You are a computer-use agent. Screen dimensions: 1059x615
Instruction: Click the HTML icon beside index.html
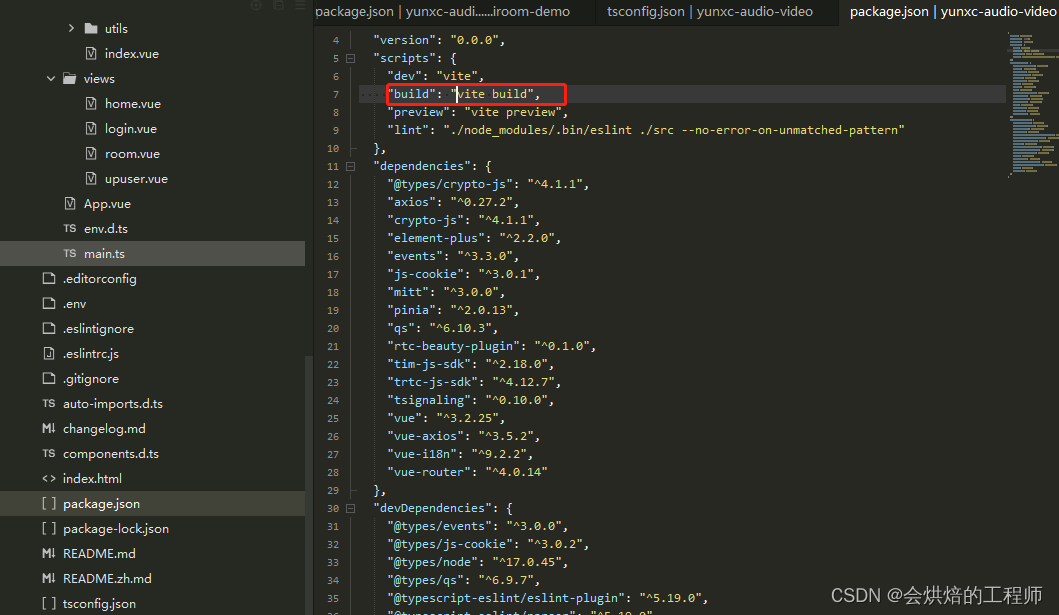49,478
